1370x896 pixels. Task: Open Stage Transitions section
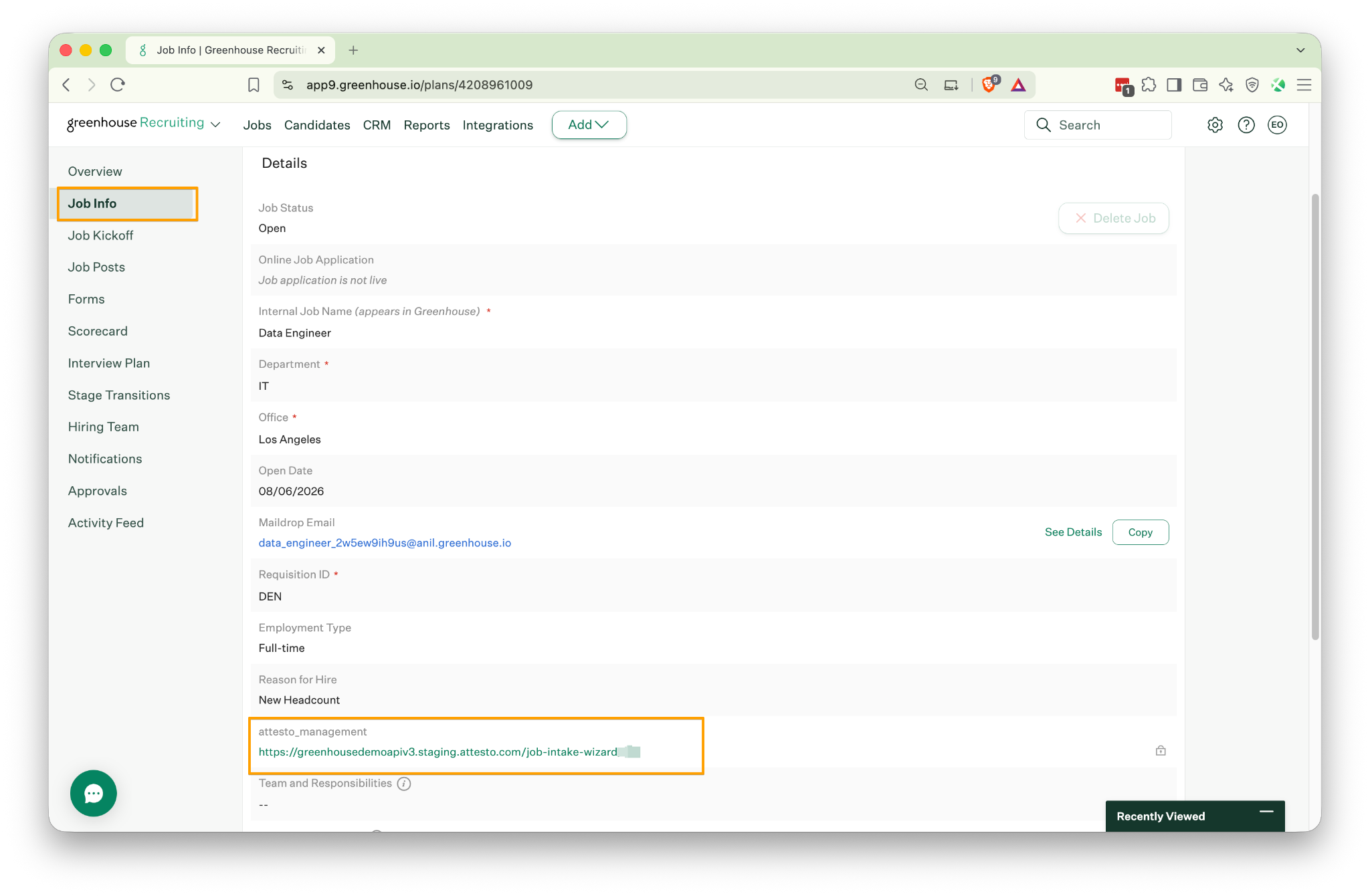coord(119,395)
